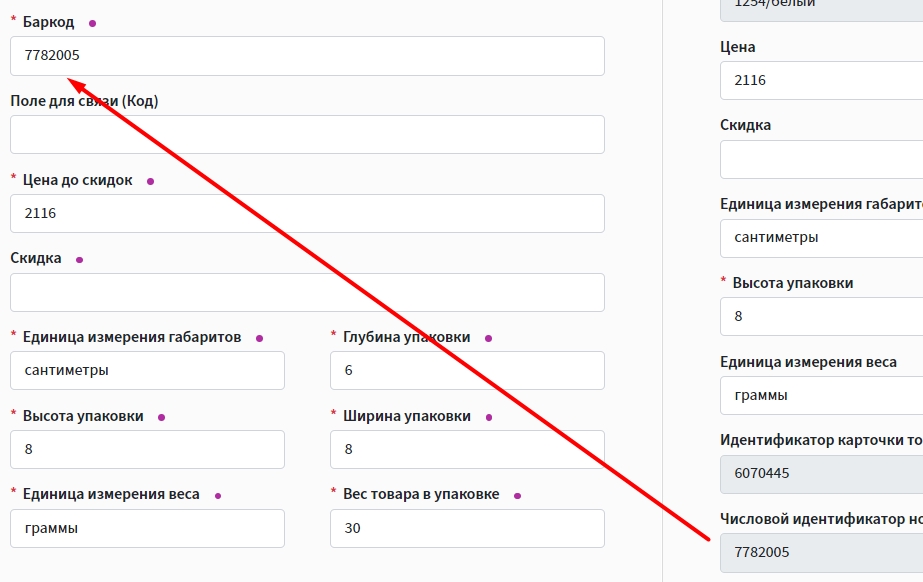The width and height of the screenshot is (923, 582).
Task: Select the Идентификатор карточки field showing 6070445
Action: point(820,473)
